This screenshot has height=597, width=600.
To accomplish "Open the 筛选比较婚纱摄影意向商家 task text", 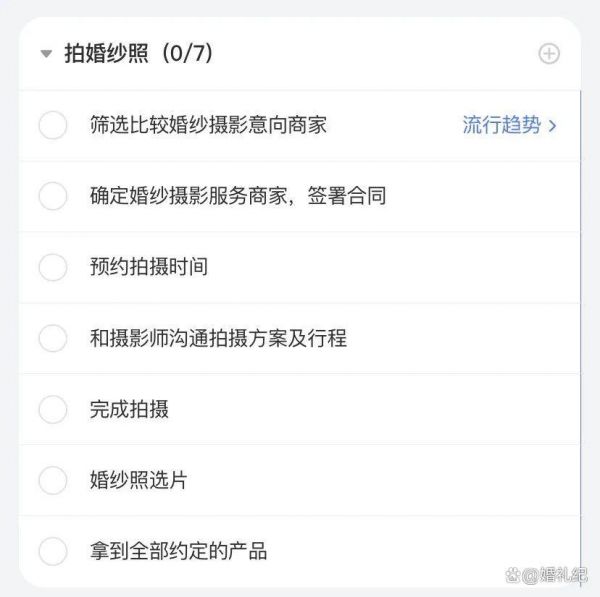I will click(x=208, y=125).
